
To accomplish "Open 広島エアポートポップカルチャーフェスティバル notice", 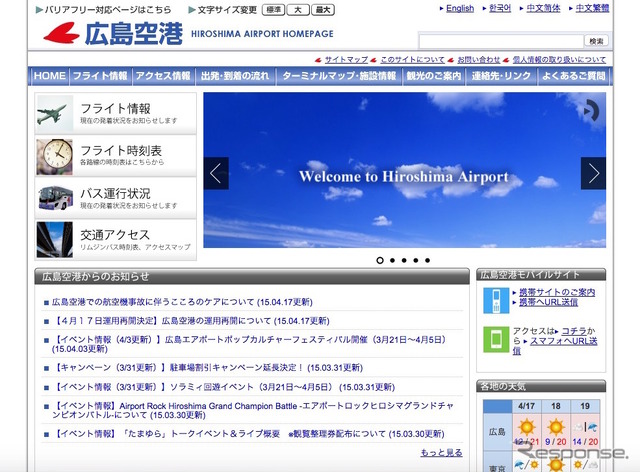I will click(250, 344).
